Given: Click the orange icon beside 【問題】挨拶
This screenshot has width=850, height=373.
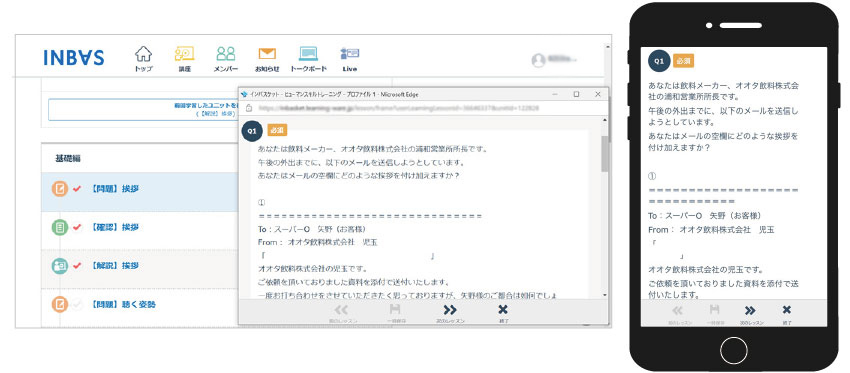Looking at the screenshot, I should [60, 189].
